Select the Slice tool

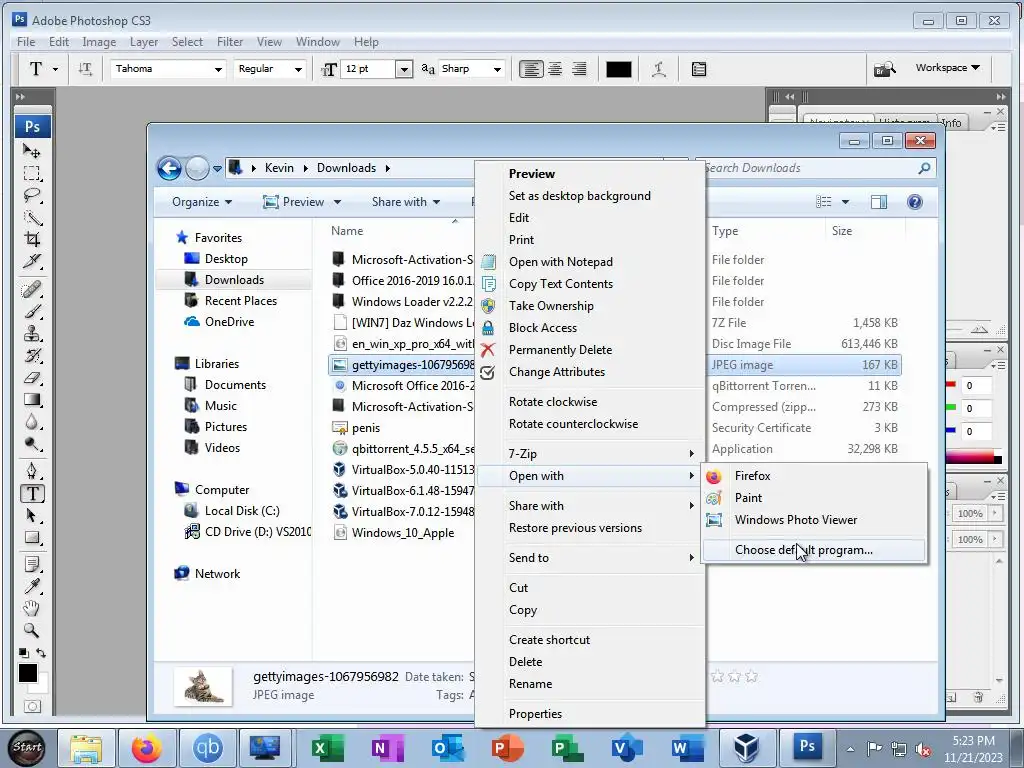point(32,261)
